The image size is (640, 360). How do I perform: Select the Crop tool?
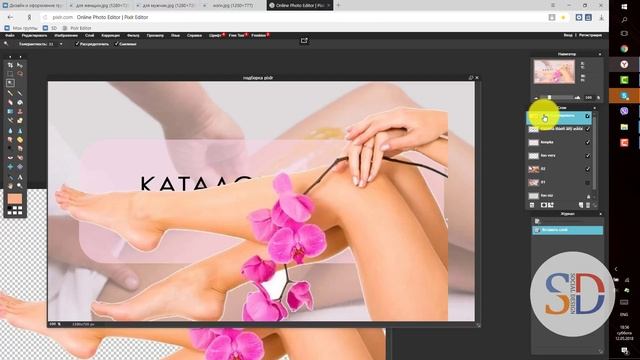10,65
